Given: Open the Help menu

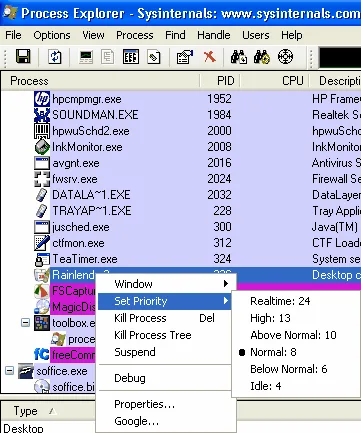Looking at the screenshot, I should [292, 35].
